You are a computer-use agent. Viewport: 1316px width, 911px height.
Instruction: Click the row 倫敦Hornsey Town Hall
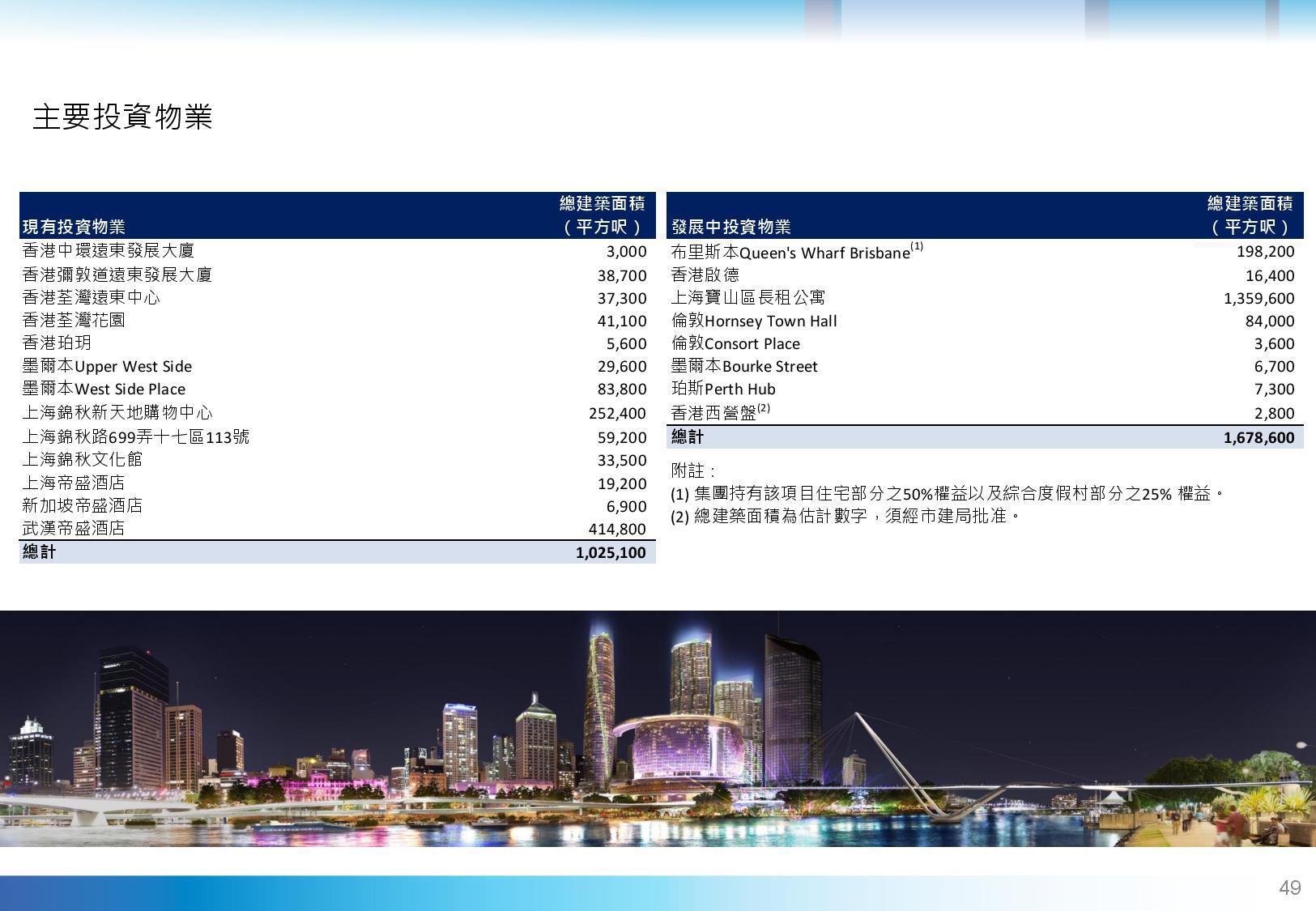click(x=985, y=321)
